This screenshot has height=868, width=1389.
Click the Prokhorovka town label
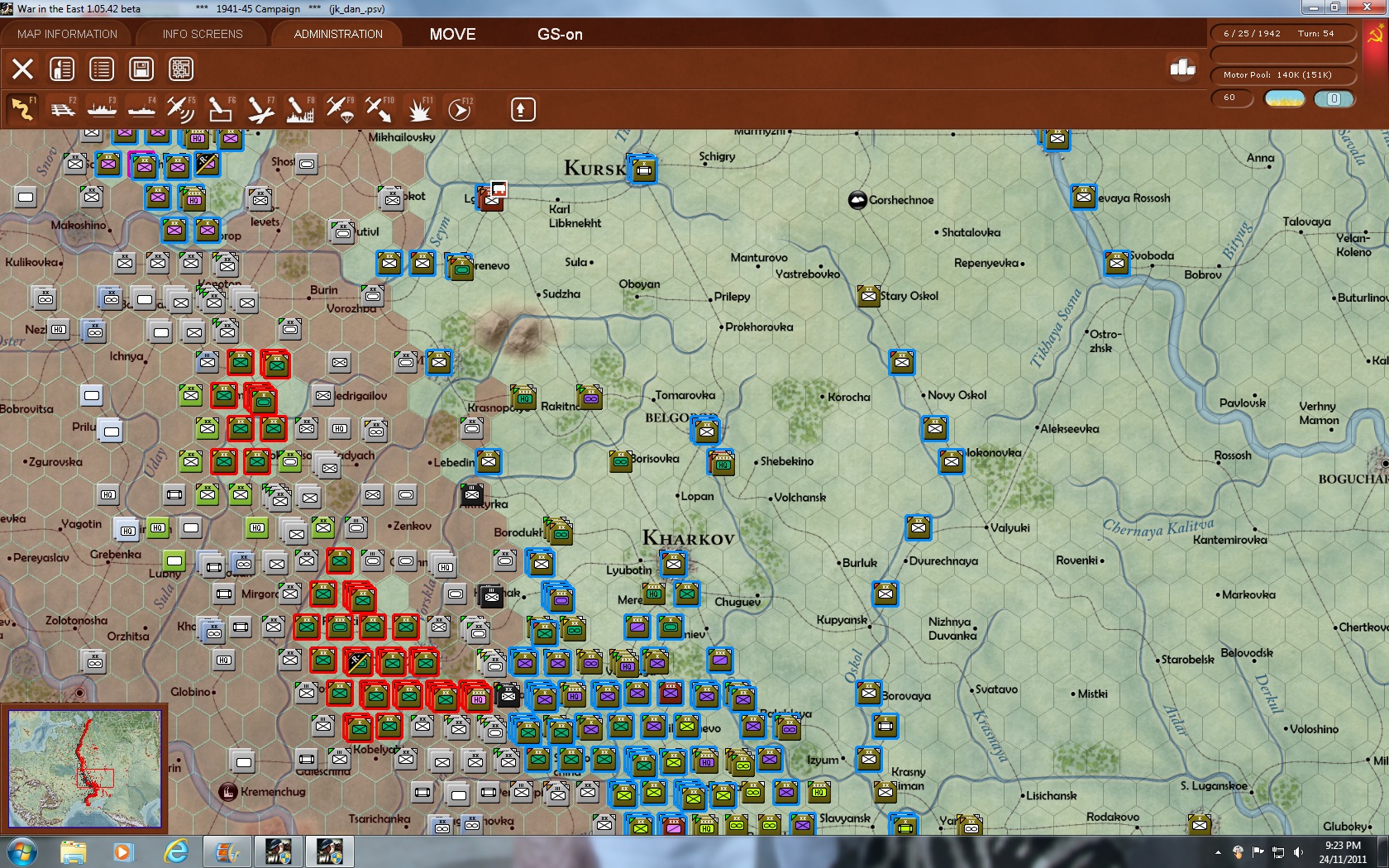[759, 327]
